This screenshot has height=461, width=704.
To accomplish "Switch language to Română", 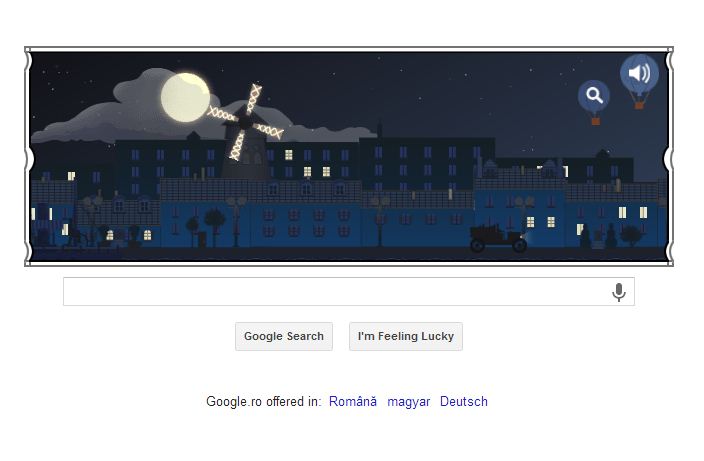I will point(352,401).
